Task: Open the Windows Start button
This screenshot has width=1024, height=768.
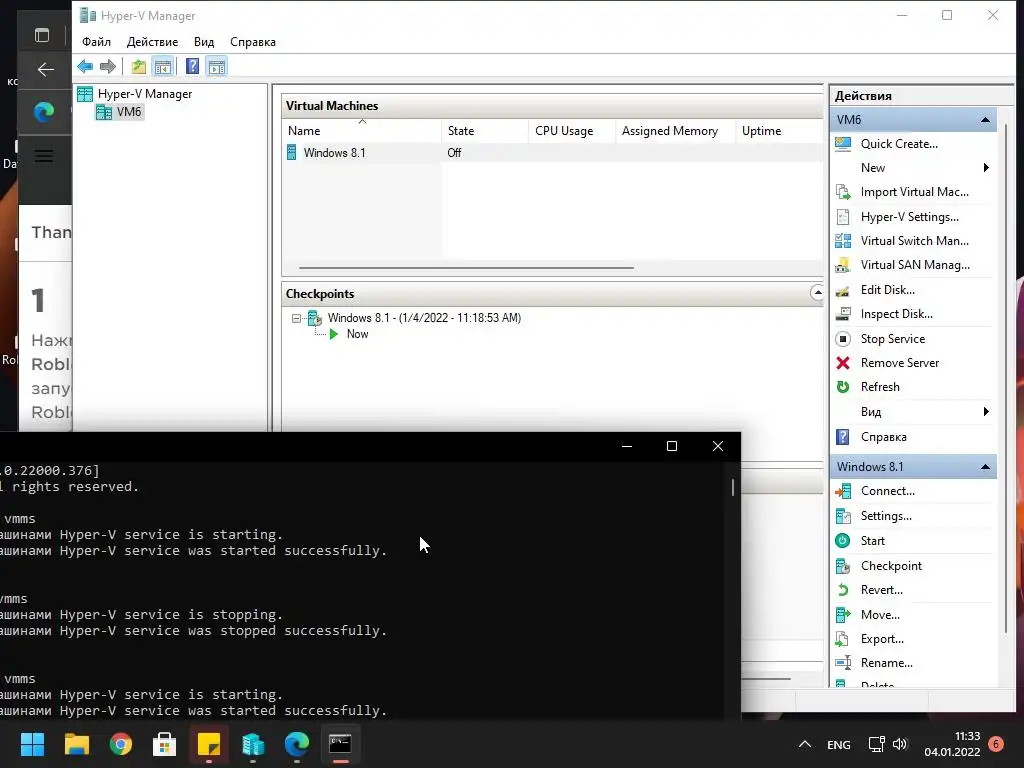Action: pyautogui.click(x=32, y=744)
